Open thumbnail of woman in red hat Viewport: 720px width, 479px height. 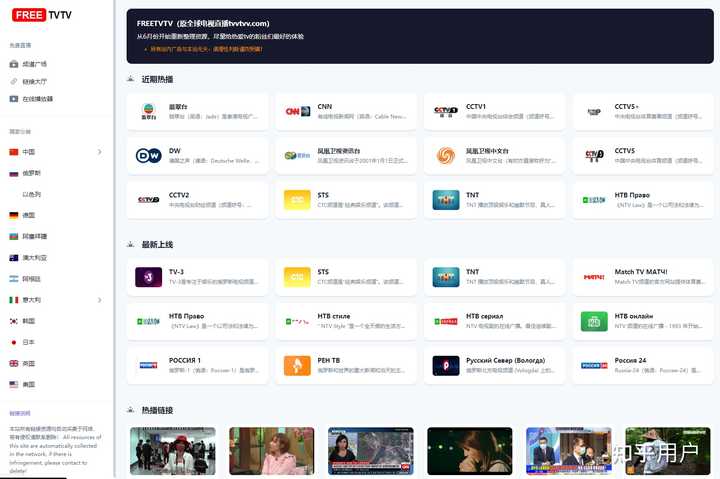[173, 451]
